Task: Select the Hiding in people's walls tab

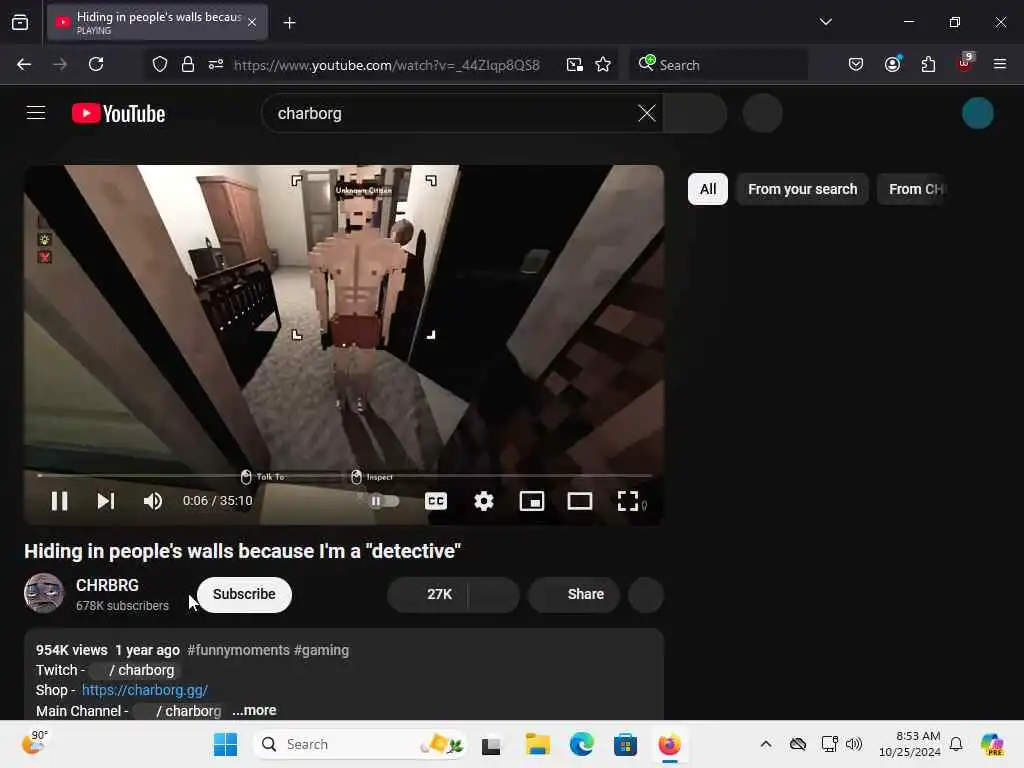Action: tap(157, 23)
